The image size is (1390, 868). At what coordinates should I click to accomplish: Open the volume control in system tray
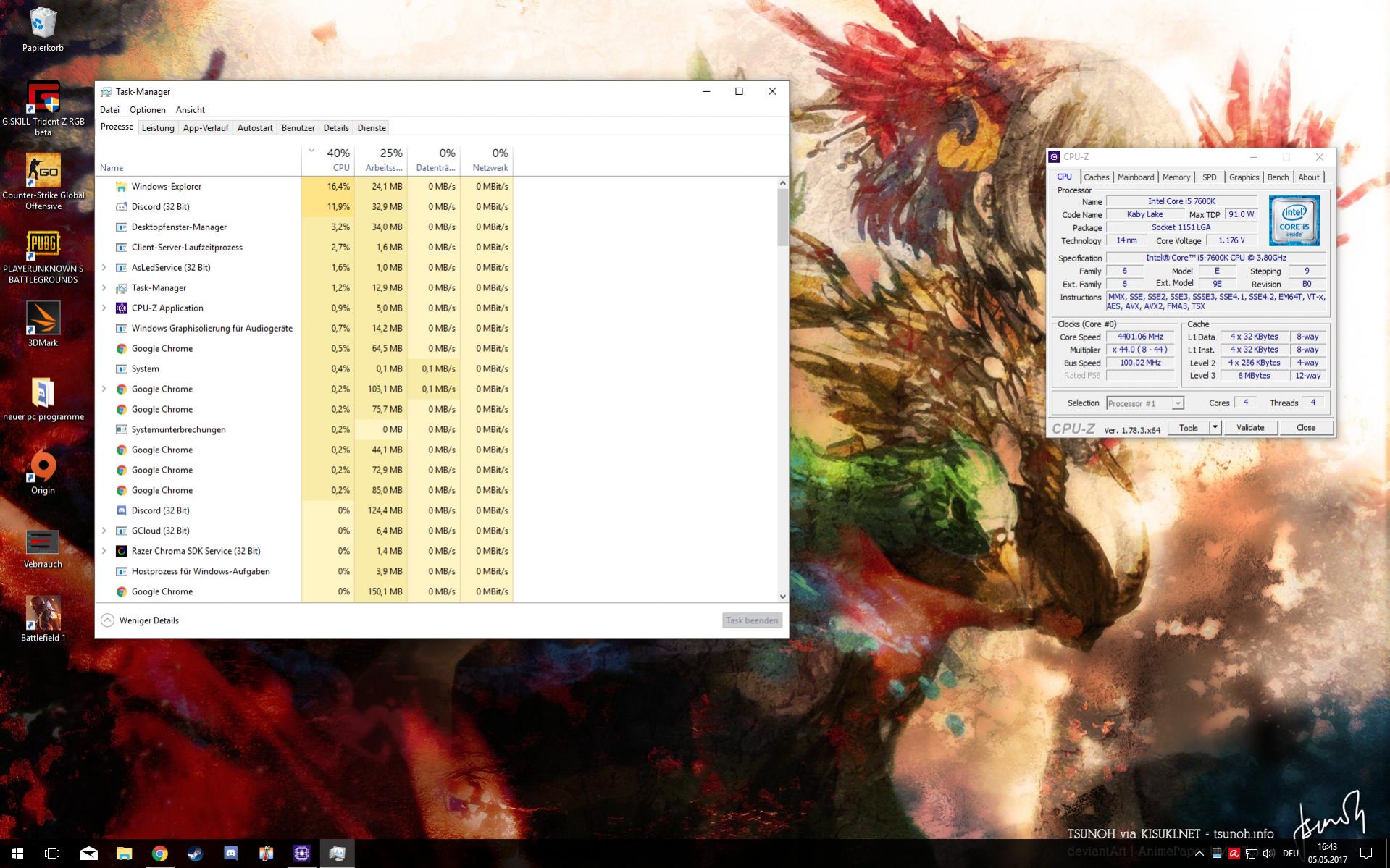point(1269,854)
